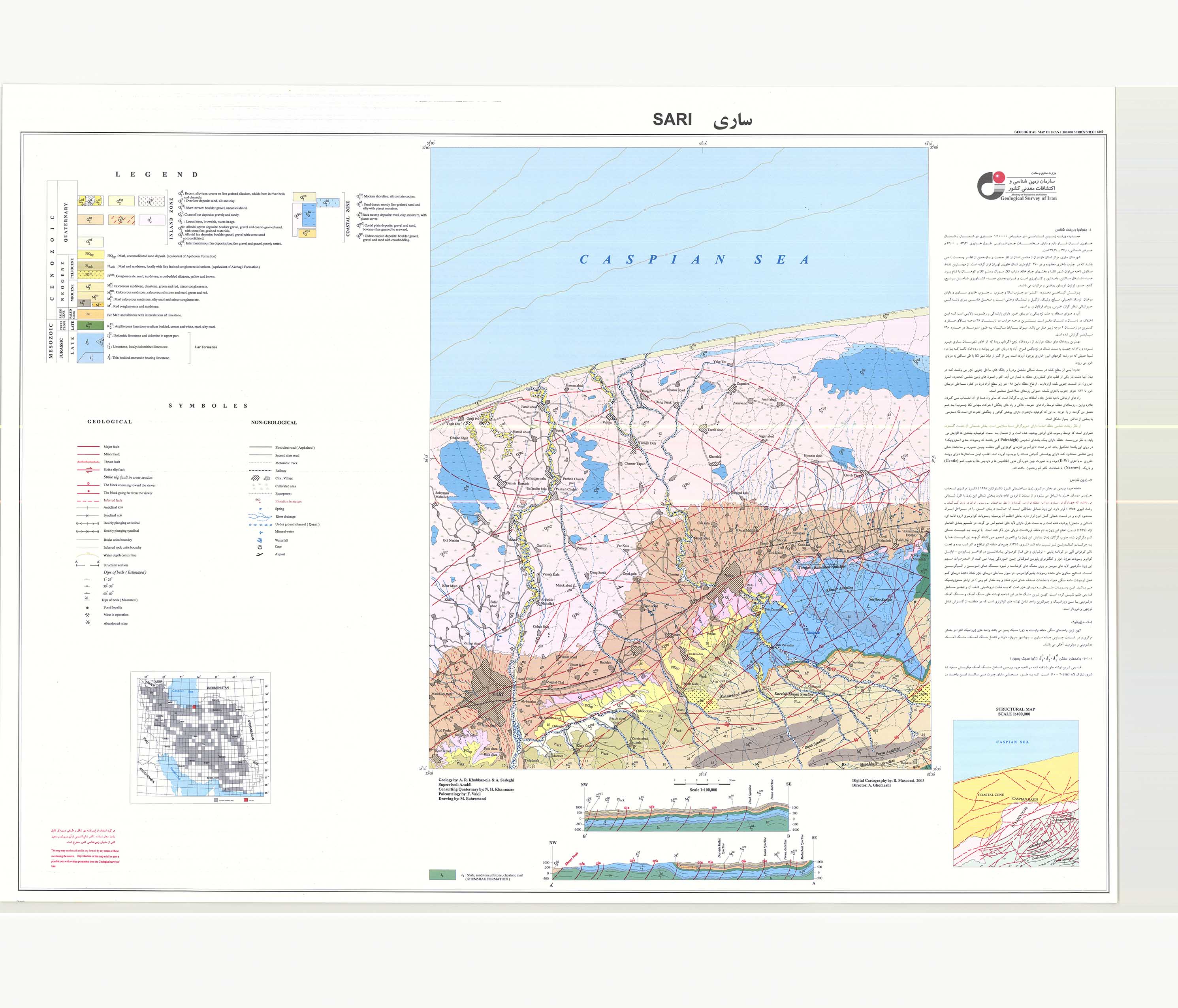Click the Plack Akchagil legend swatch
Screen dimensions: 1178x1008
[90, 266]
